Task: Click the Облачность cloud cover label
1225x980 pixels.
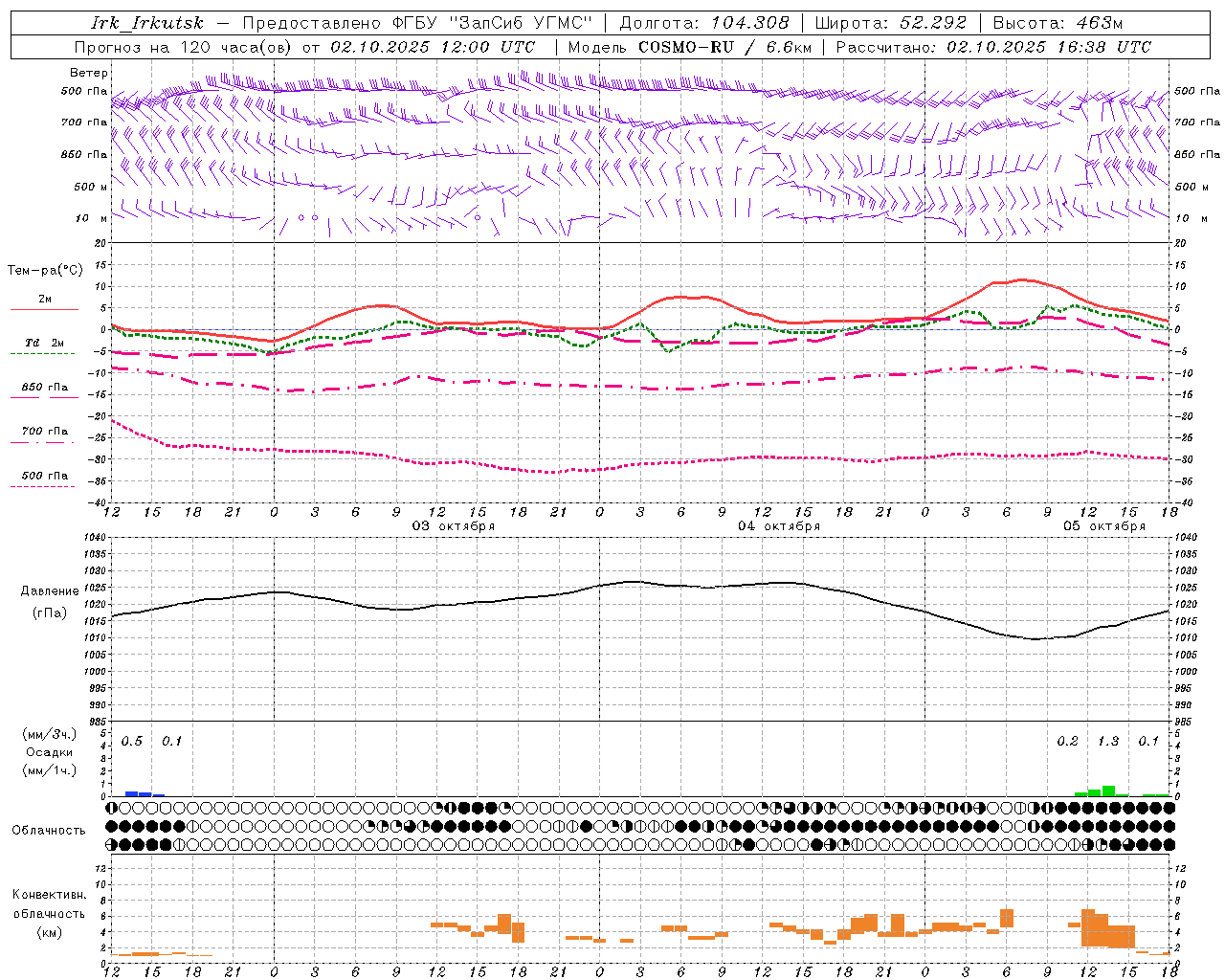Action: (49, 830)
